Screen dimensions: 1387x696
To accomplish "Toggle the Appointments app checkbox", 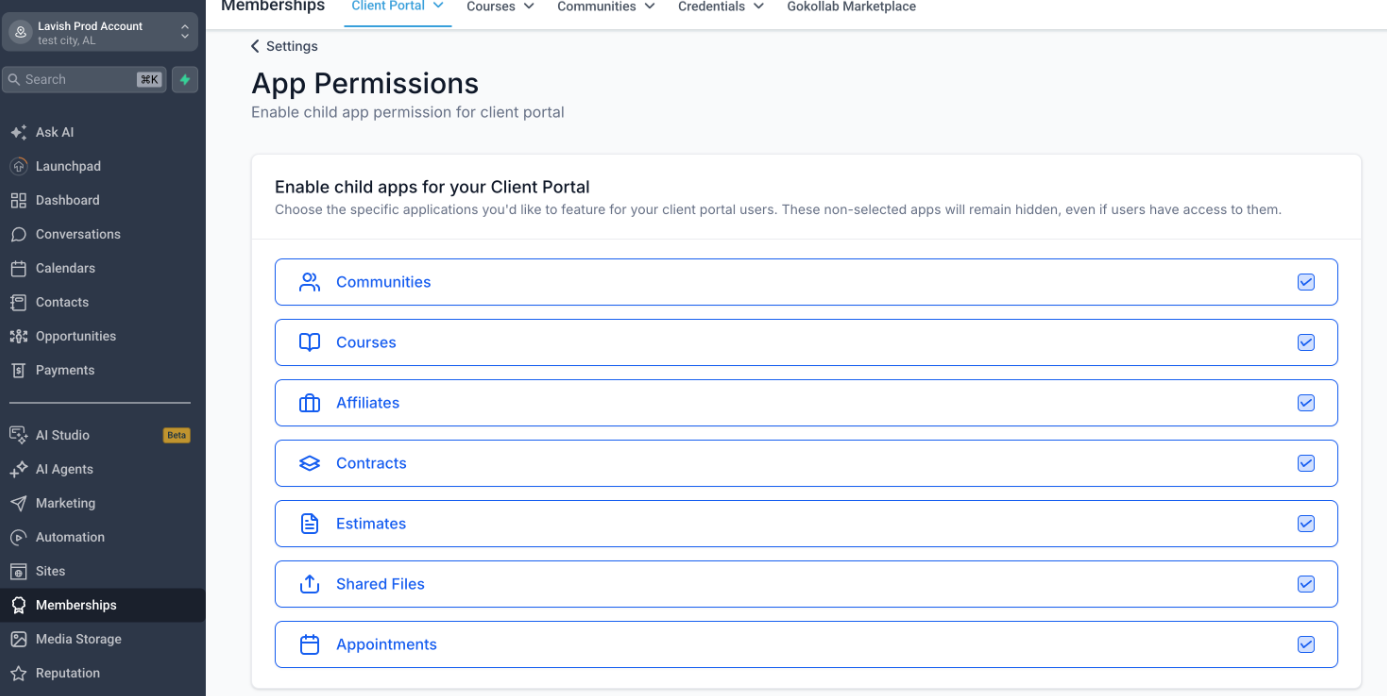I will [x=1306, y=645].
